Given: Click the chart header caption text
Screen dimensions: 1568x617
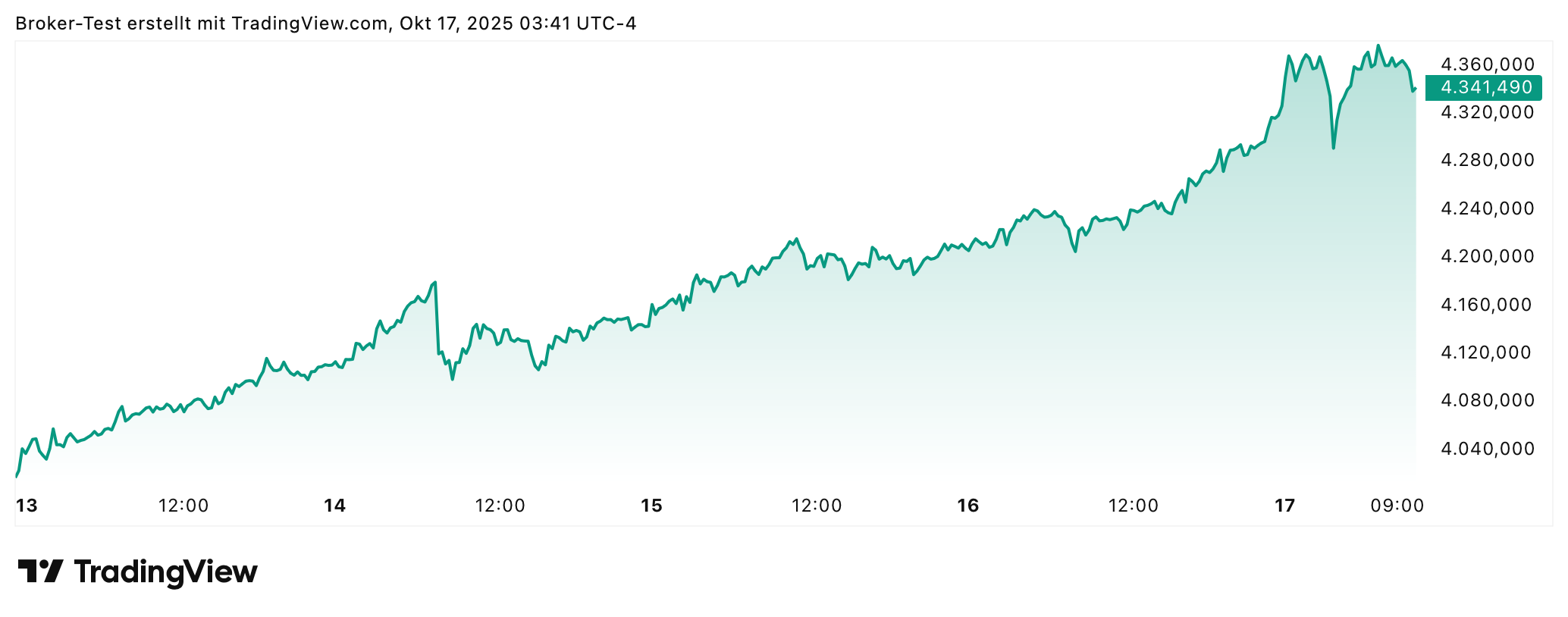Looking at the screenshot, I should [x=326, y=23].
